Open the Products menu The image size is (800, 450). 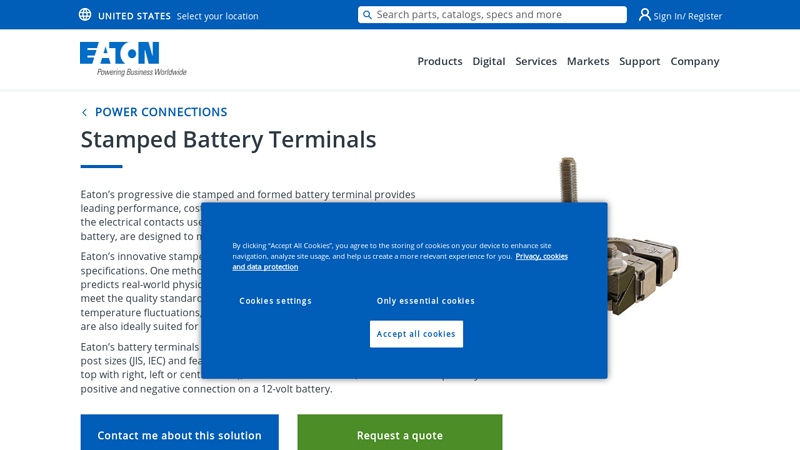(x=440, y=61)
